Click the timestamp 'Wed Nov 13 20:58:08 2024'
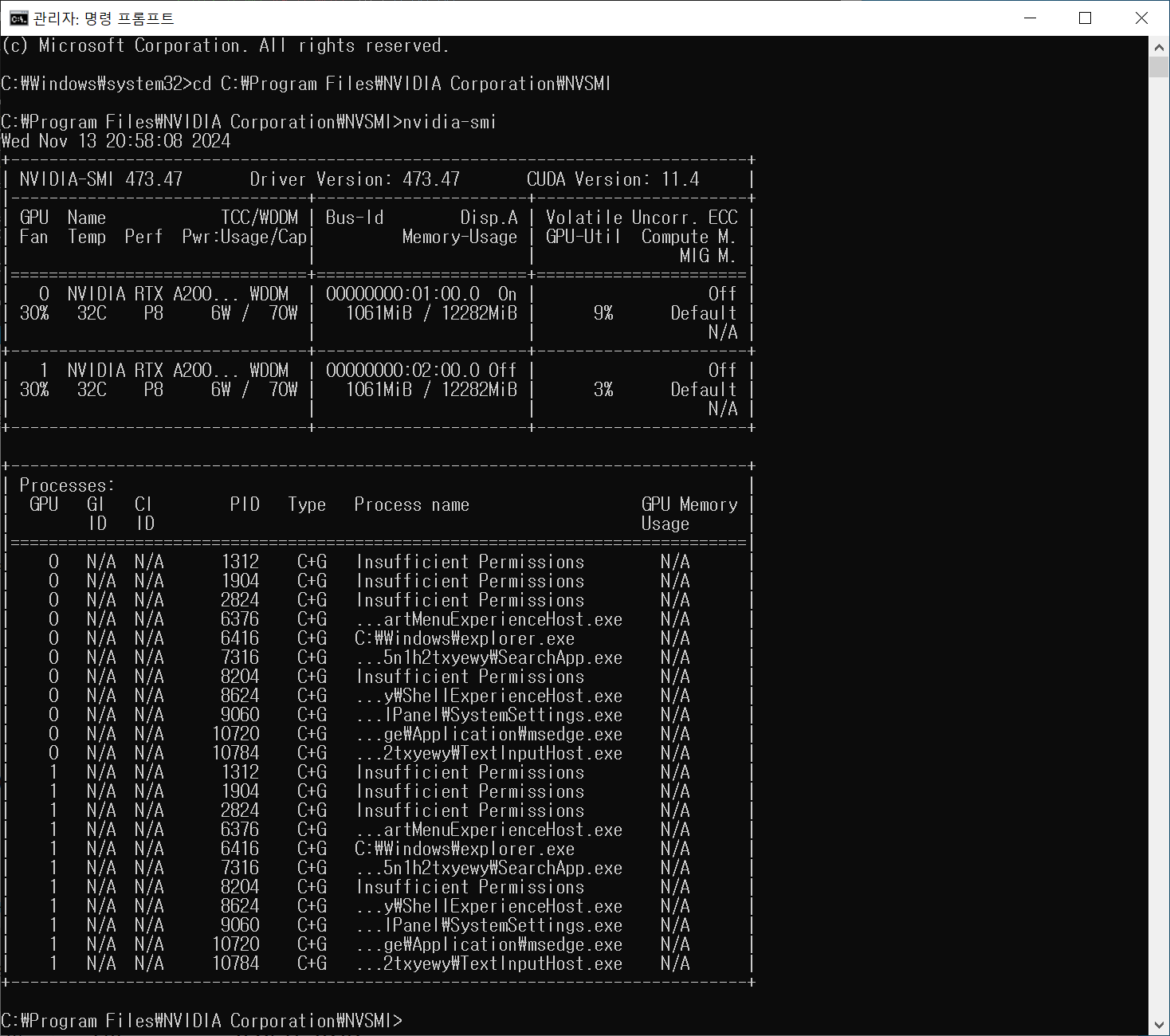This screenshot has width=1170, height=1036. pyautogui.click(x=116, y=141)
